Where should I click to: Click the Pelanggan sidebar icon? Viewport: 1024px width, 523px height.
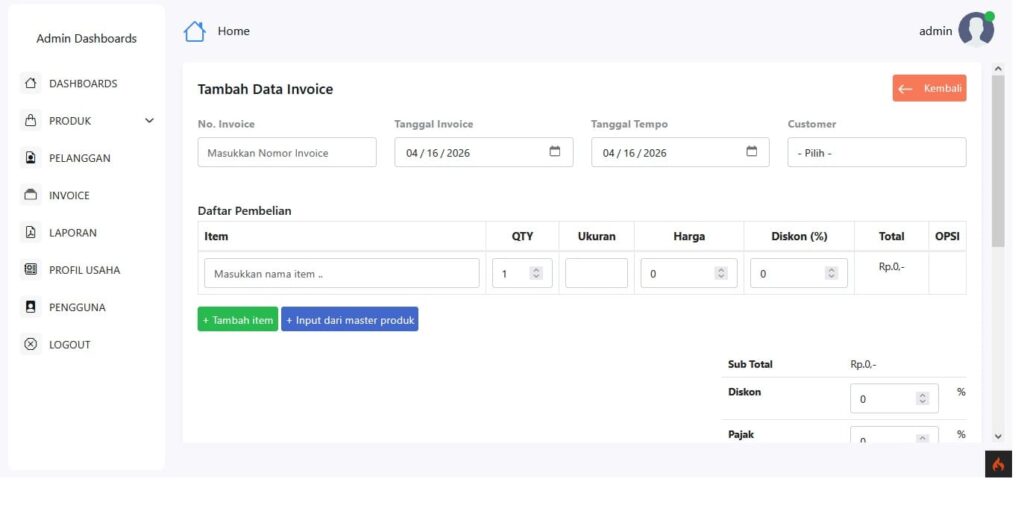pyautogui.click(x=30, y=158)
